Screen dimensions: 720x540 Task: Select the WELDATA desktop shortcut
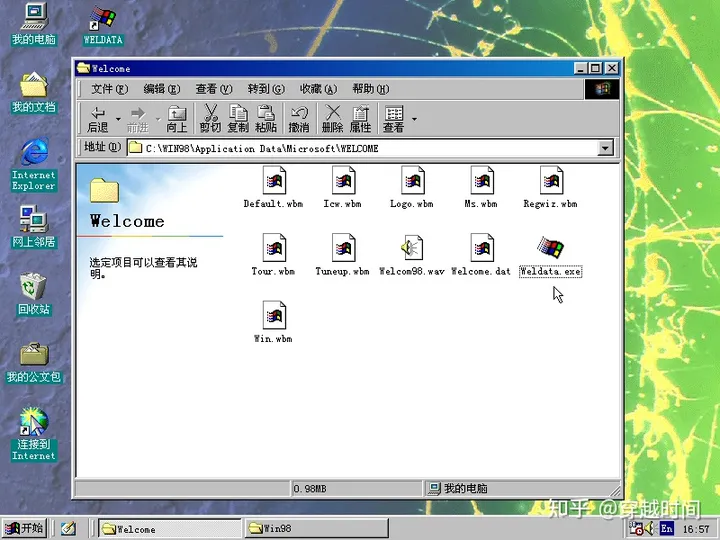click(103, 18)
